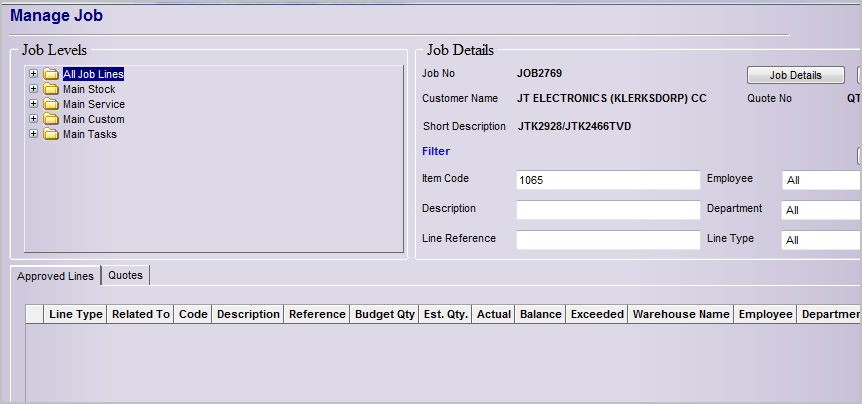Click the Description filter text field
862x404 pixels.
click(607, 210)
